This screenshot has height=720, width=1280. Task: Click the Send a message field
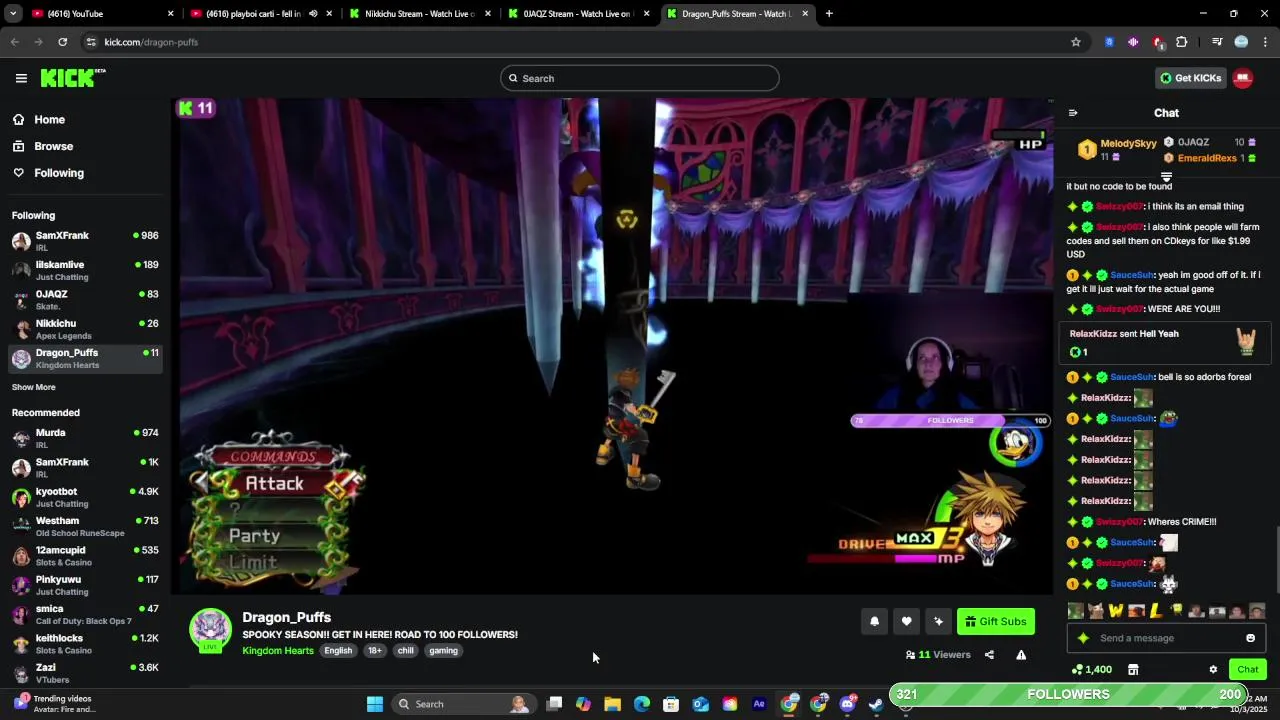coord(1165,638)
